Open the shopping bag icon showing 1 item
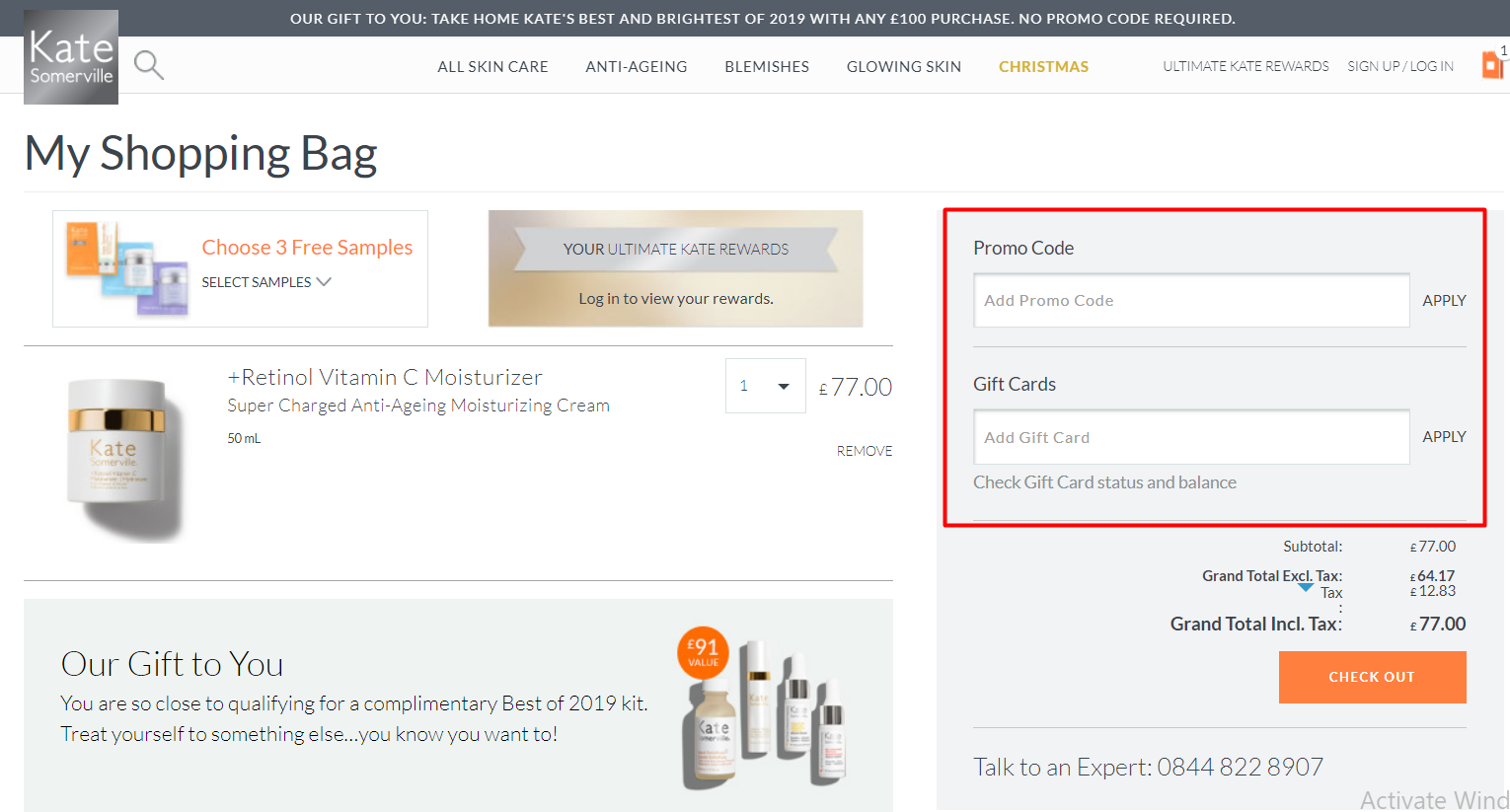This screenshot has width=1510, height=812. [1491, 63]
